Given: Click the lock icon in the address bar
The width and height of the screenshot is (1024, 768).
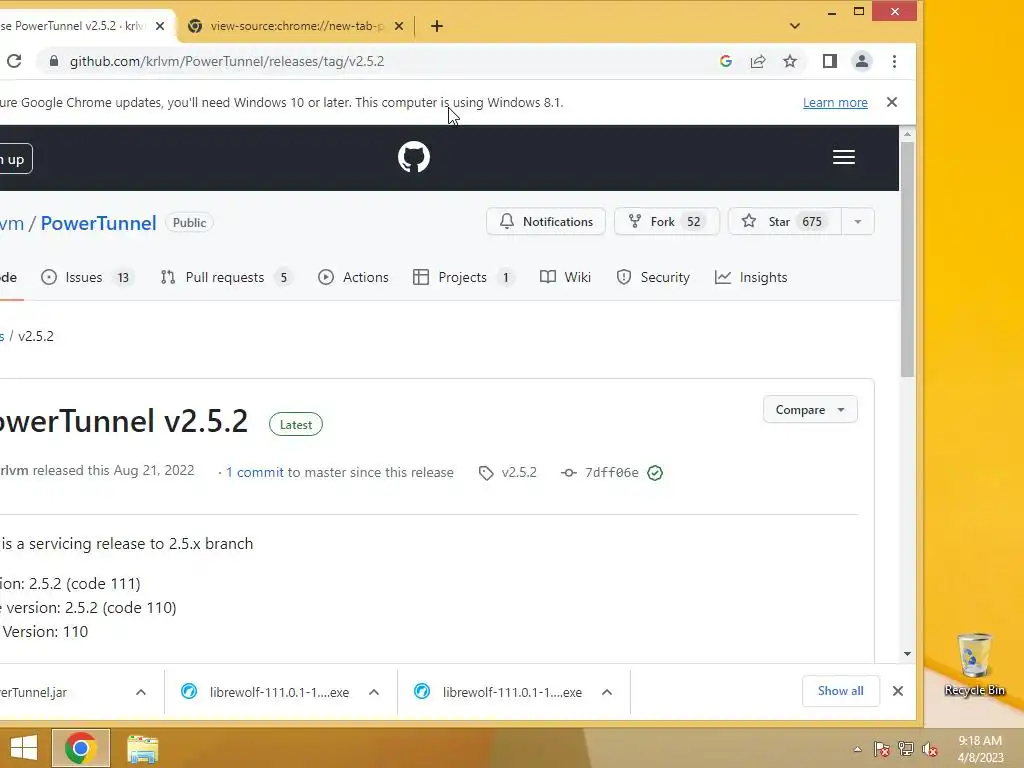Looking at the screenshot, I should click(54, 61).
